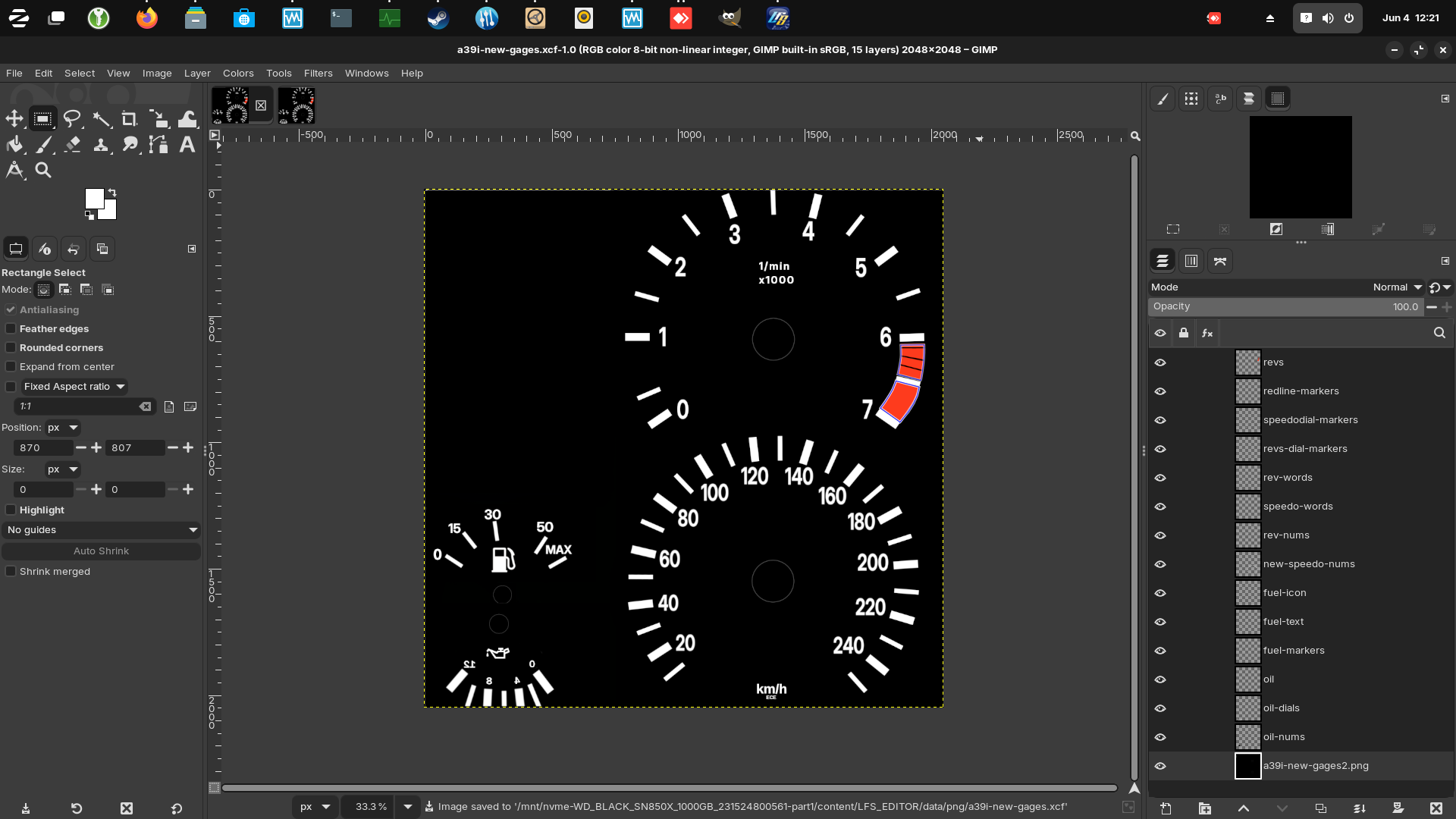Duplicate the selected layer
Screen dimensions: 1456x819
point(1320,808)
